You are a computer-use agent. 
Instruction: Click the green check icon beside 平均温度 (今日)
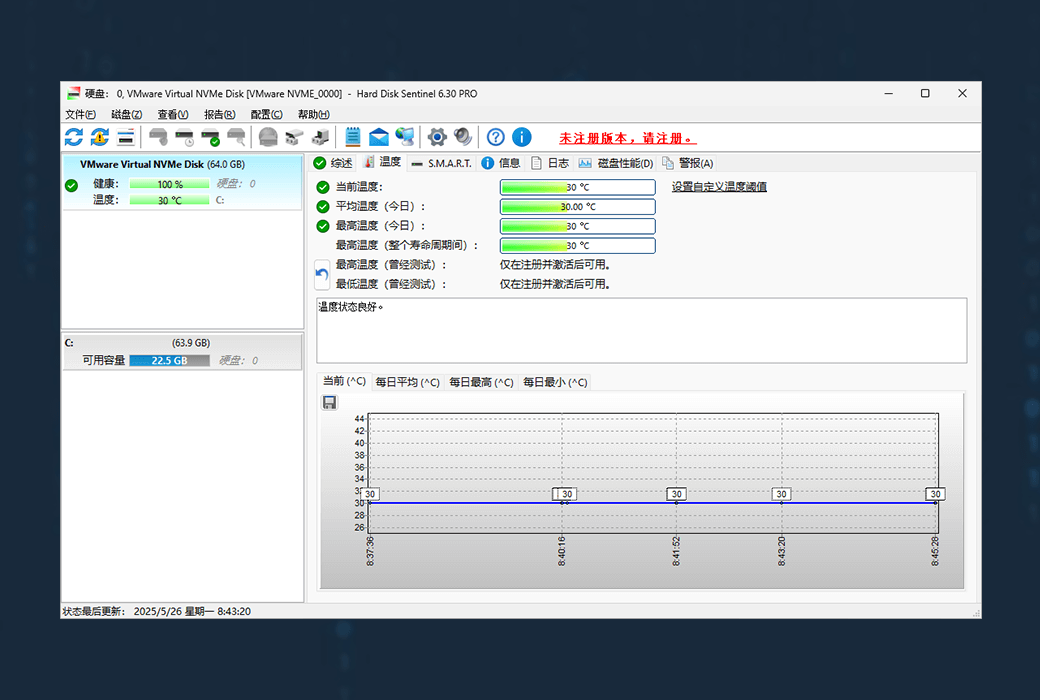pos(323,206)
